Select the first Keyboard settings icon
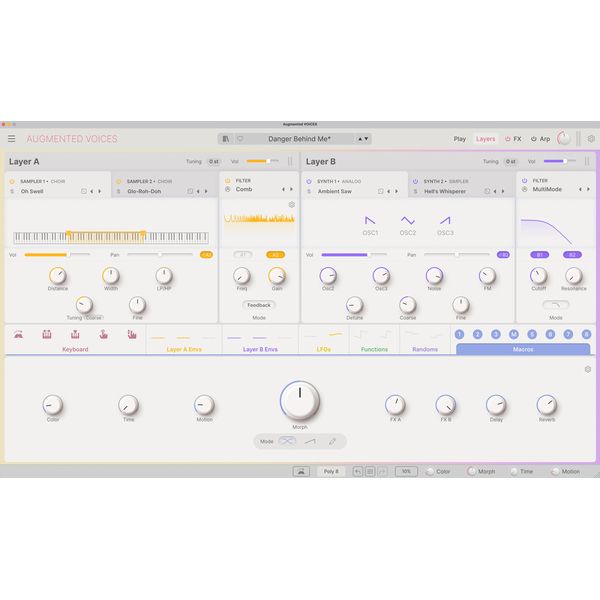This screenshot has height=600, width=600. pyautogui.click(x=18, y=334)
